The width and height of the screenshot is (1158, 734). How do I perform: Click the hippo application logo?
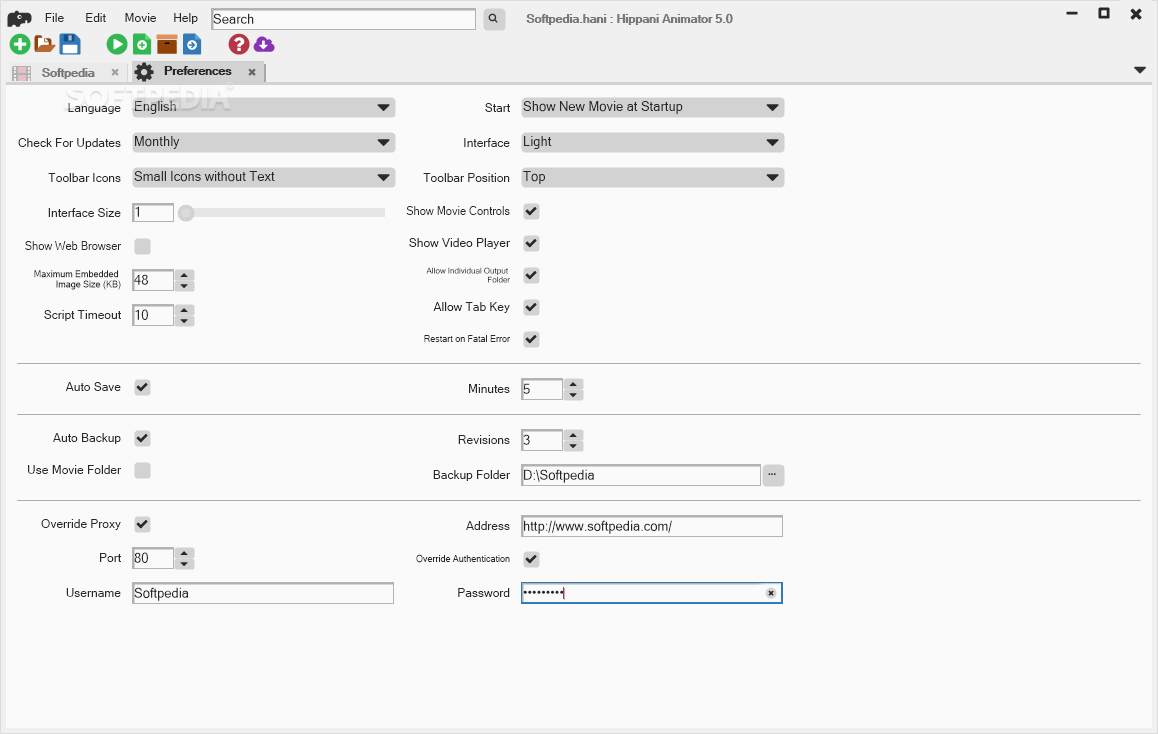coord(18,18)
